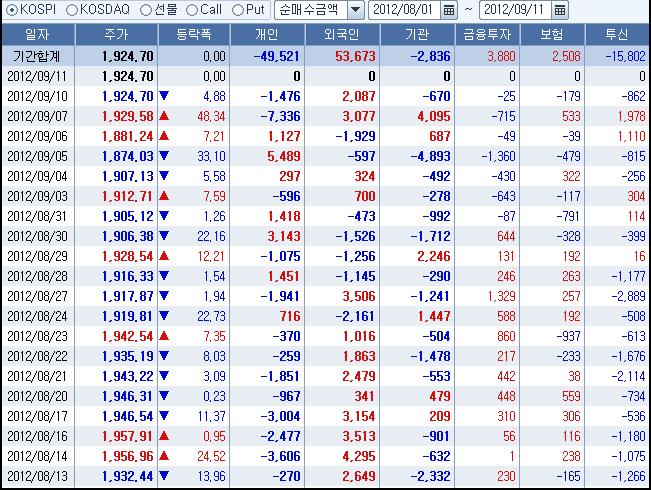Click the 일자 column header
The image size is (651, 490).
pos(38,34)
